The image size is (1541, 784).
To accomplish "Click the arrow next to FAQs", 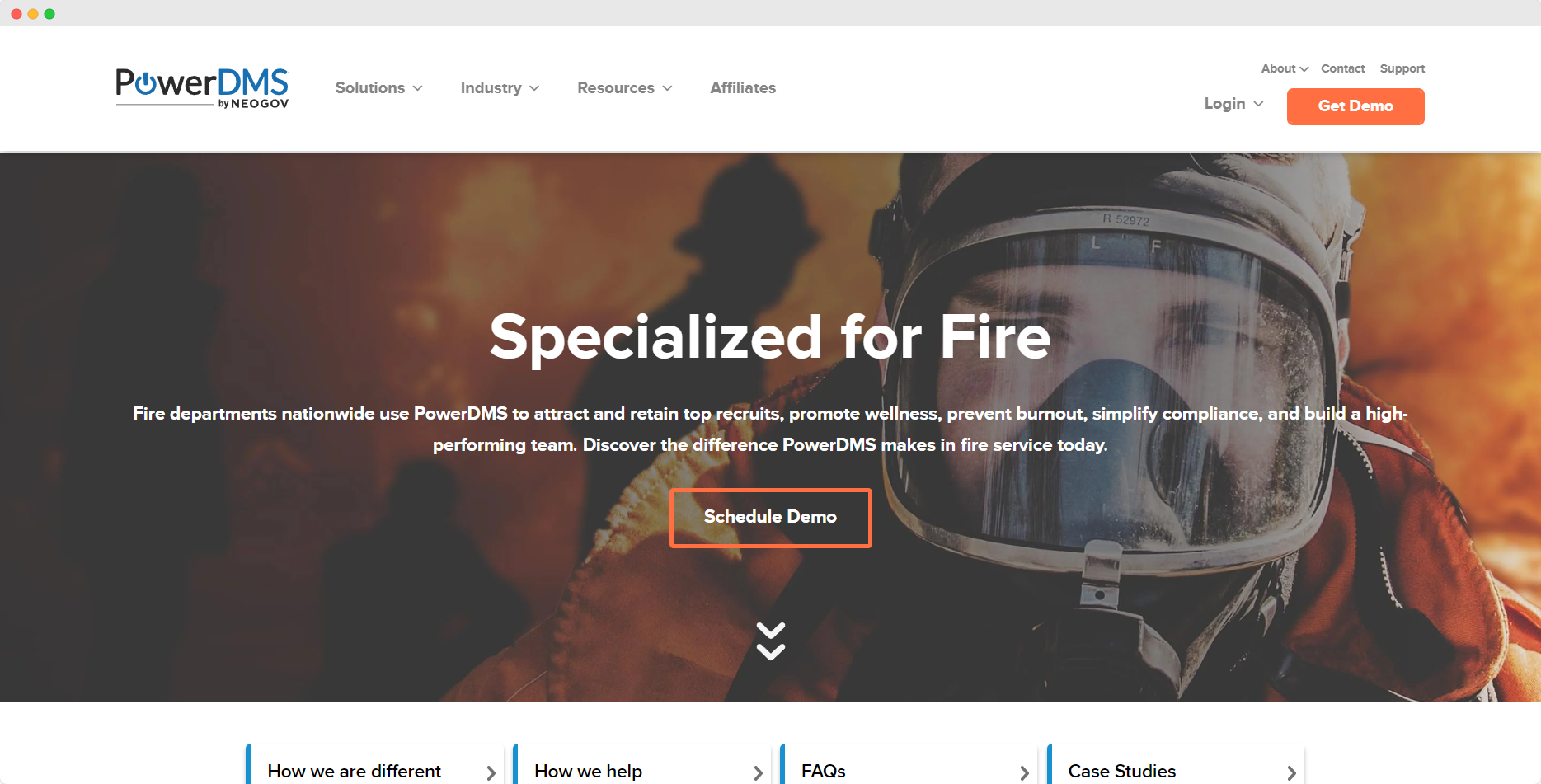I will 1024,772.
